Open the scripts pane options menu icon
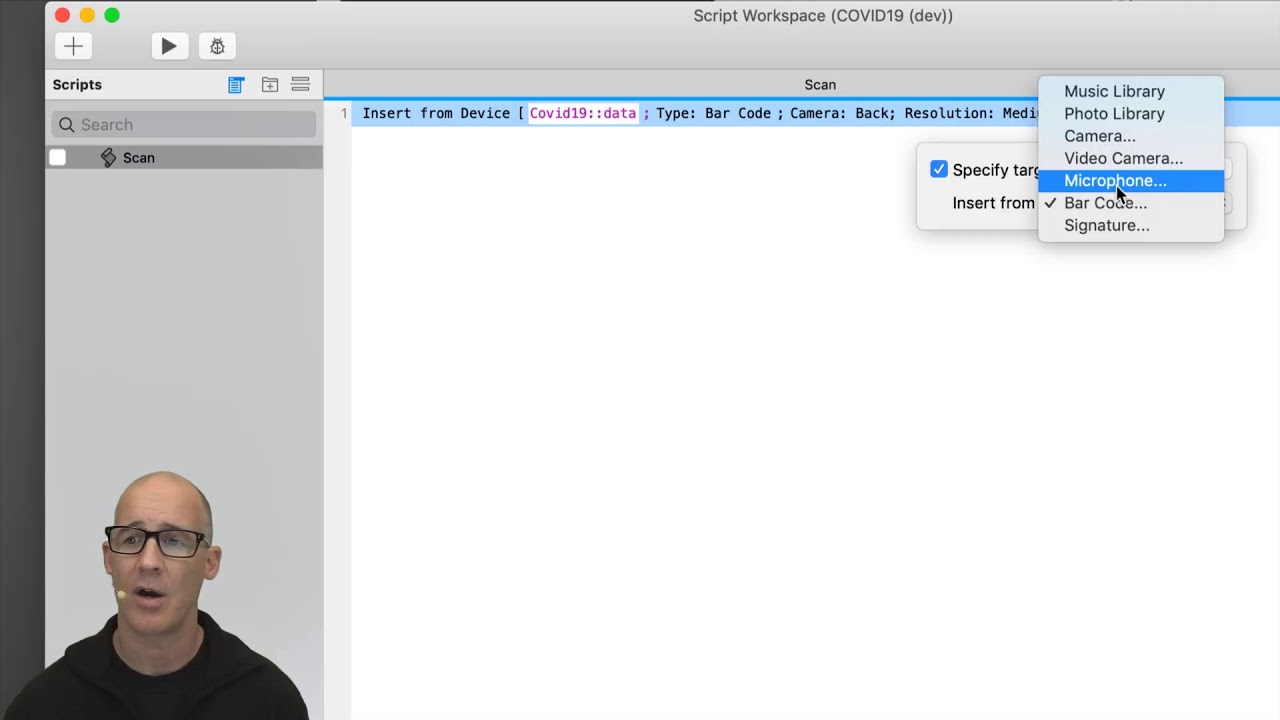1280x720 pixels. click(x=300, y=85)
